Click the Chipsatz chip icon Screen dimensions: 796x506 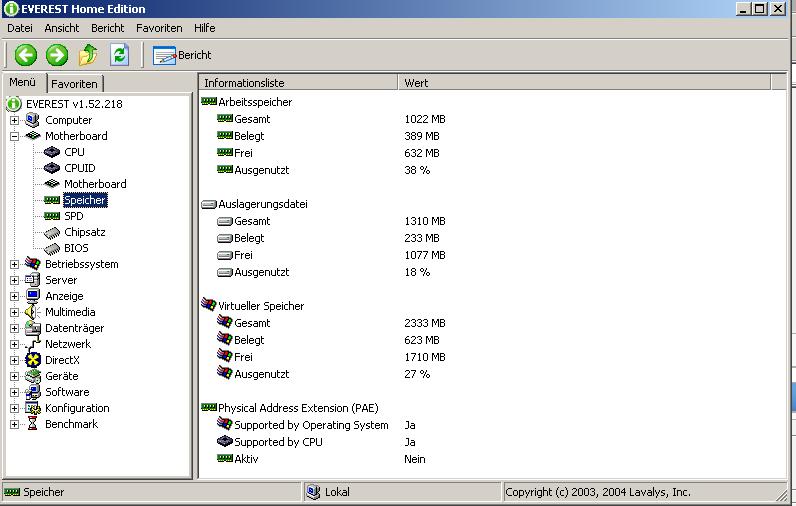click(x=52, y=232)
